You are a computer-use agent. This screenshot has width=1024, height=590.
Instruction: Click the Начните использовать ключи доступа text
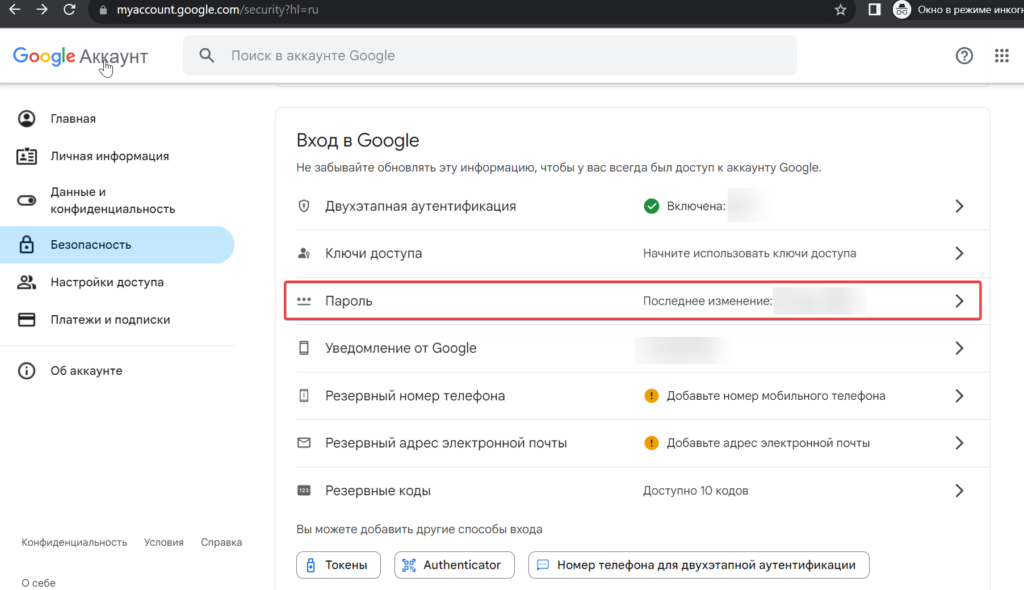pyautogui.click(x=749, y=254)
